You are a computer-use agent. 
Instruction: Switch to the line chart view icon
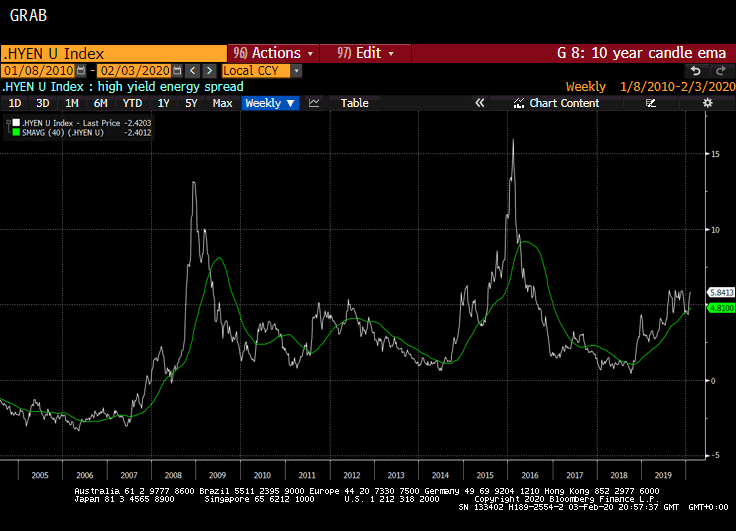click(x=314, y=103)
